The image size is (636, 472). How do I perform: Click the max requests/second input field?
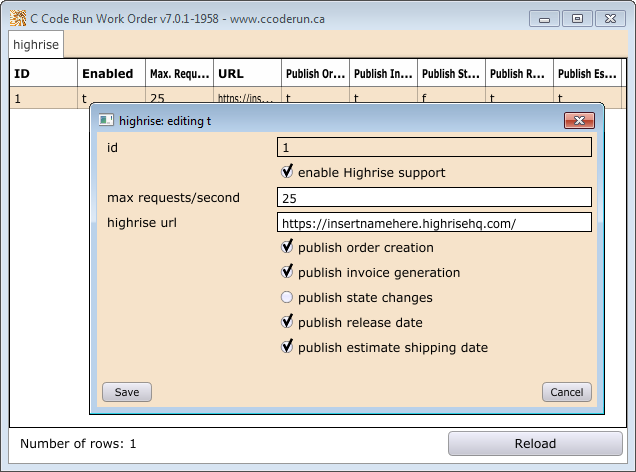(434, 197)
